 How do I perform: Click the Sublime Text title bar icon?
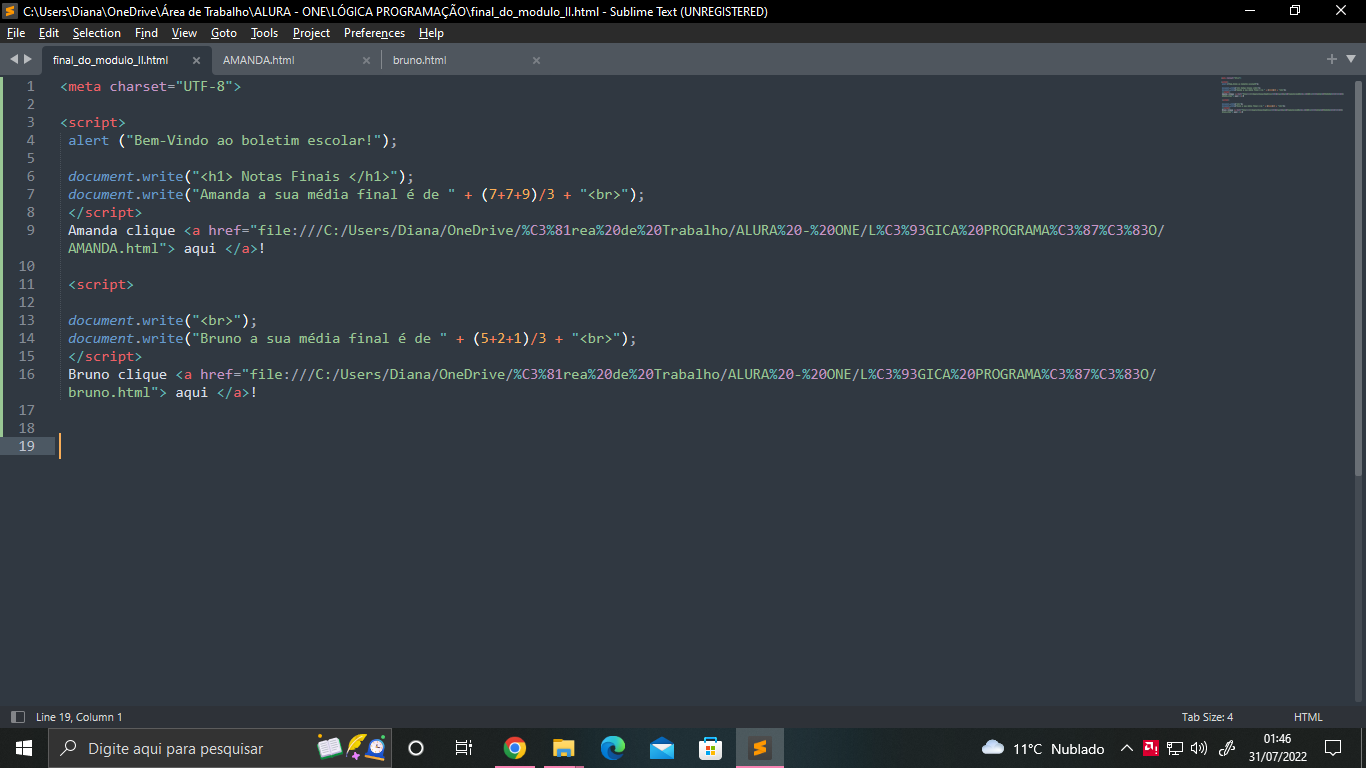tap(11, 11)
